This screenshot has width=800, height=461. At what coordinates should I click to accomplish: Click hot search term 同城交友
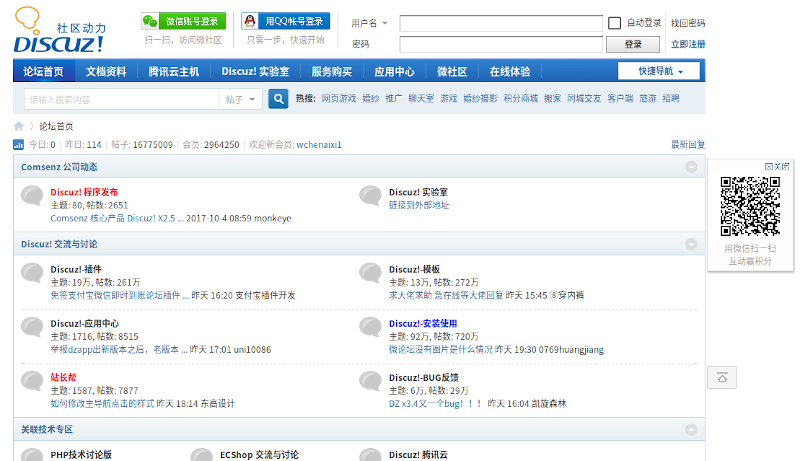coord(584,98)
